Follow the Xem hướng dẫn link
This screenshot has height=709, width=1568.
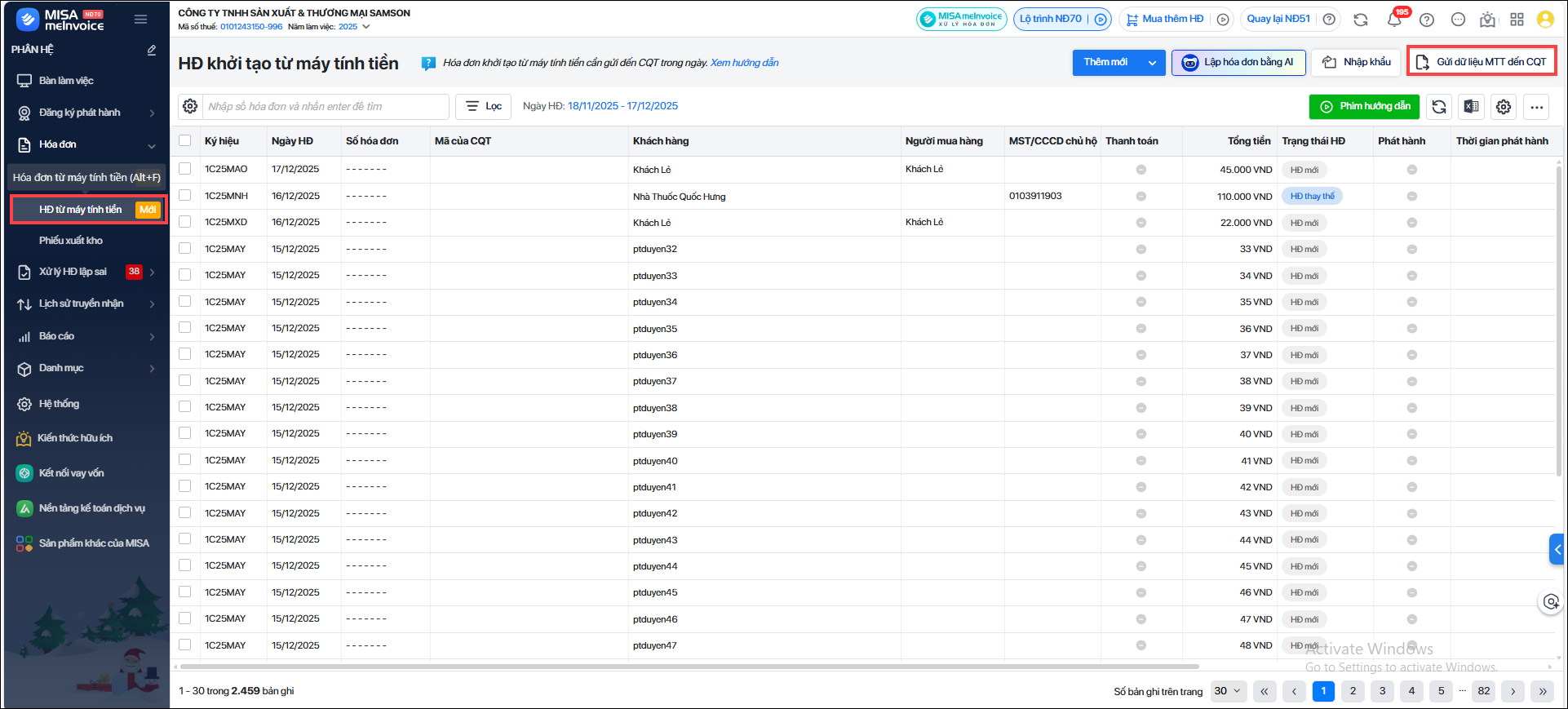pos(745,63)
